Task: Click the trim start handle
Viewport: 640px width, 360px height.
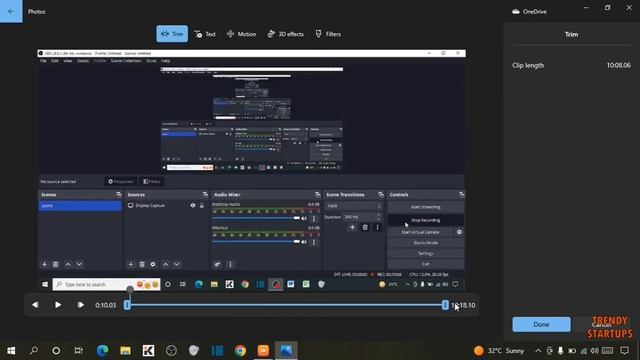Action: pos(127,305)
